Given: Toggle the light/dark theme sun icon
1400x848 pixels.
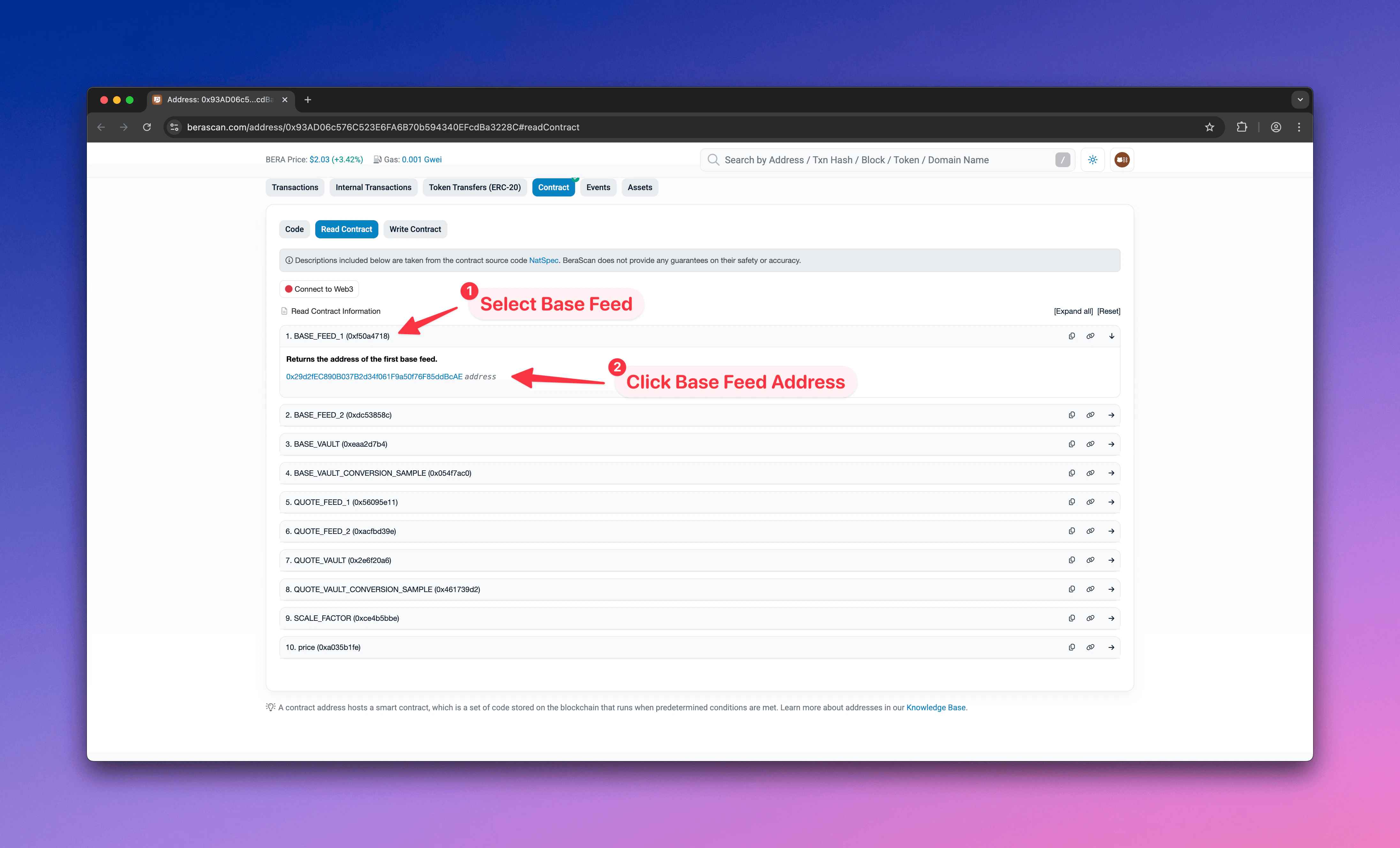Looking at the screenshot, I should (1092, 160).
